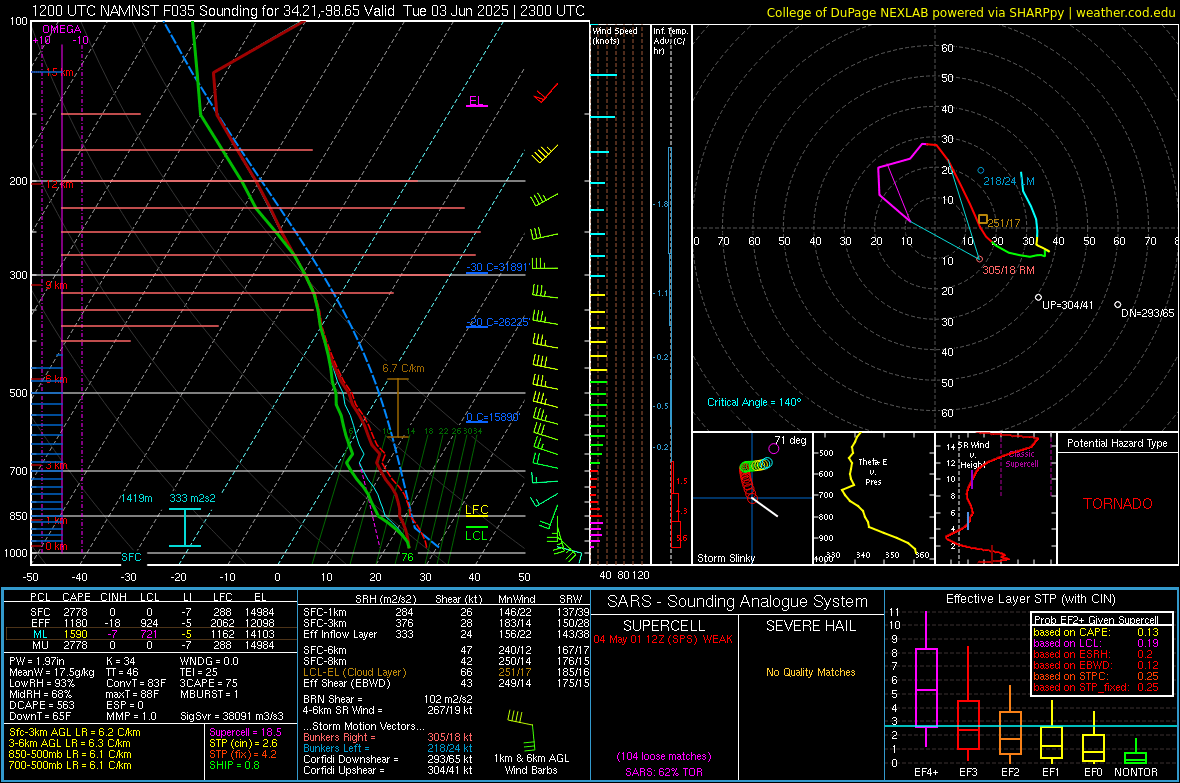
Task: Click the 'Prob EF2+ Given Supercell' legend title
Action: point(1096,620)
